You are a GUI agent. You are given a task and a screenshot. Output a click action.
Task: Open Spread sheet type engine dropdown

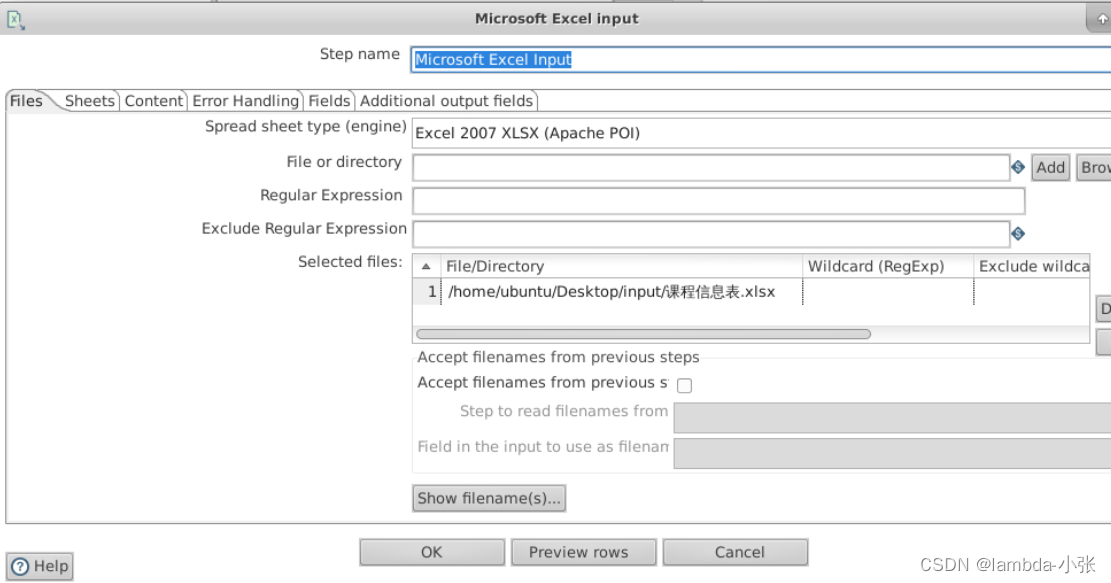tap(761, 133)
